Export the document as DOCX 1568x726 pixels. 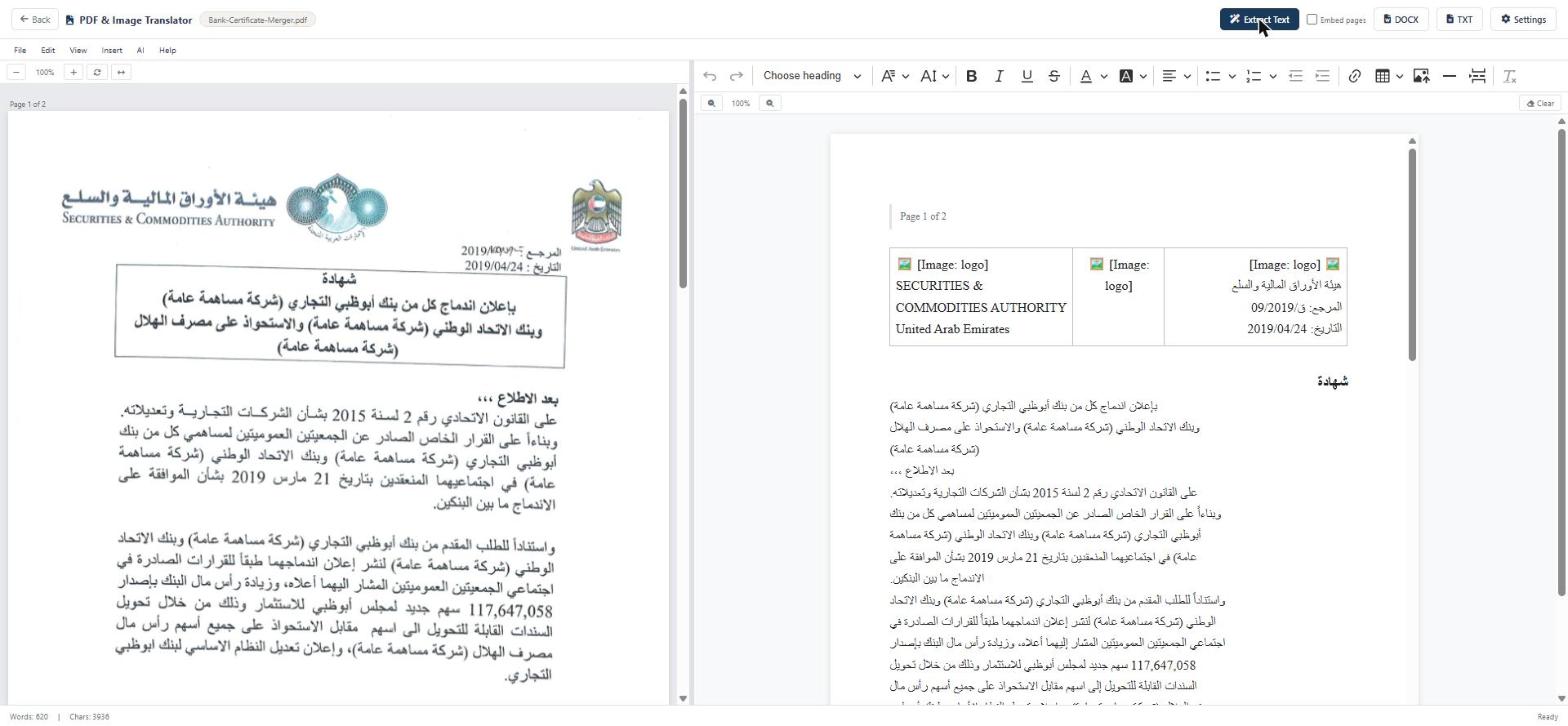coord(1400,19)
